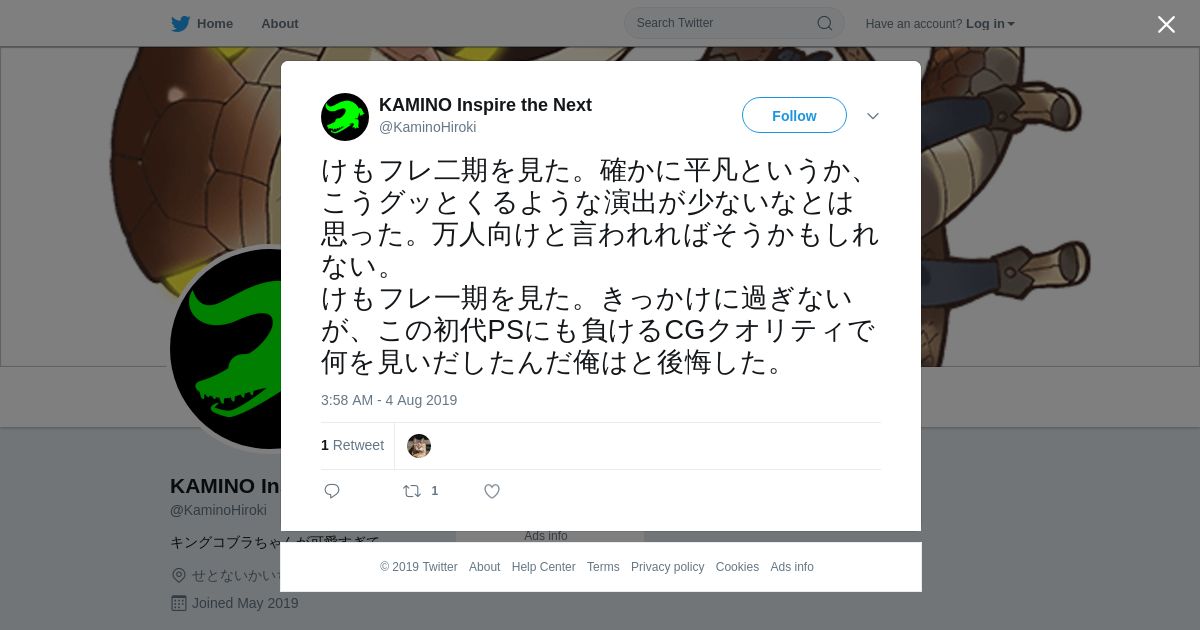The image size is (1200, 630).
Task: Like the tweet with heart icon
Action: tap(492, 491)
